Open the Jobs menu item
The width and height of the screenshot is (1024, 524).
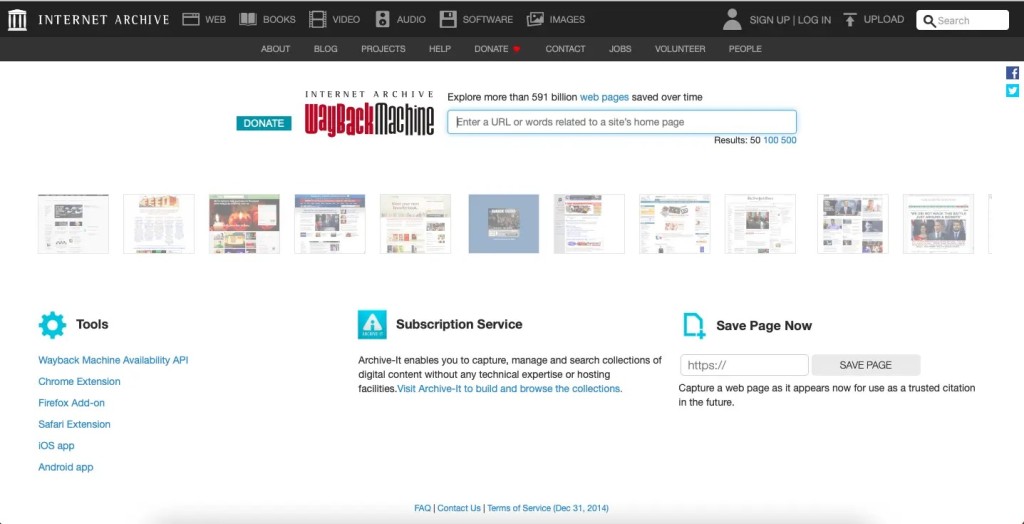[620, 49]
